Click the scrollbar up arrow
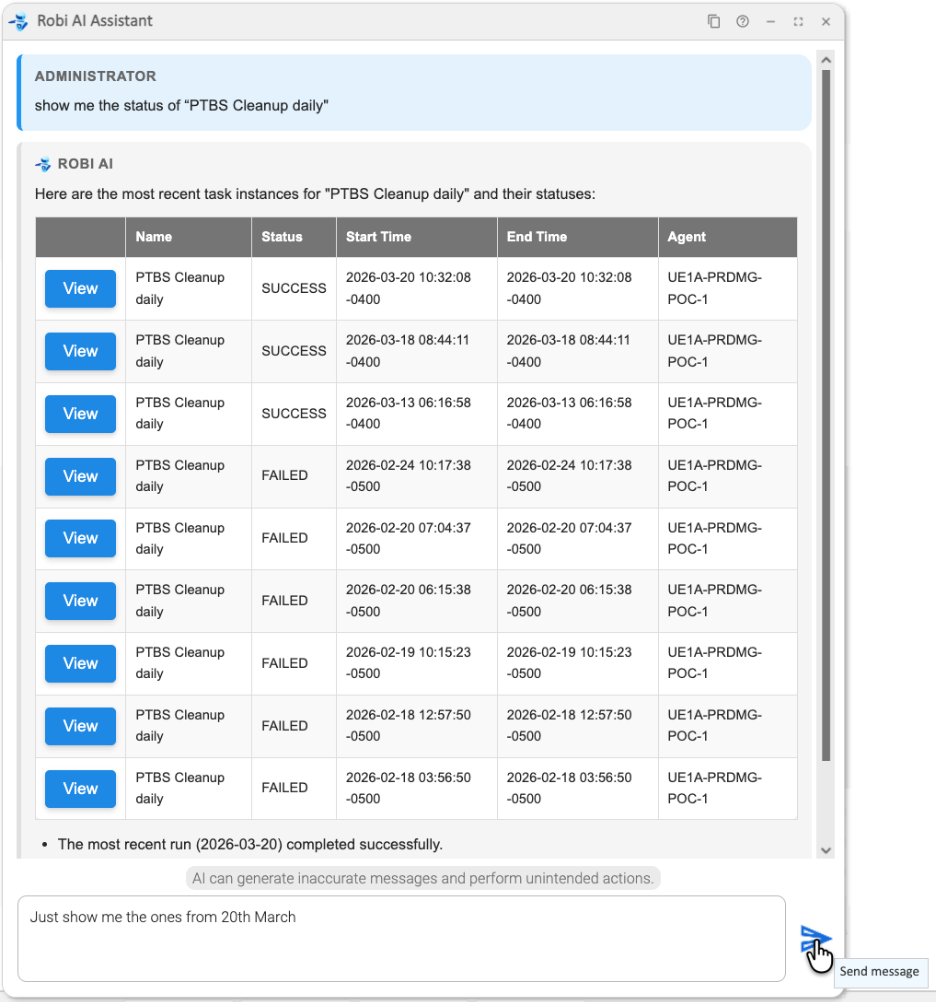The width and height of the screenshot is (936, 1002). (x=826, y=60)
